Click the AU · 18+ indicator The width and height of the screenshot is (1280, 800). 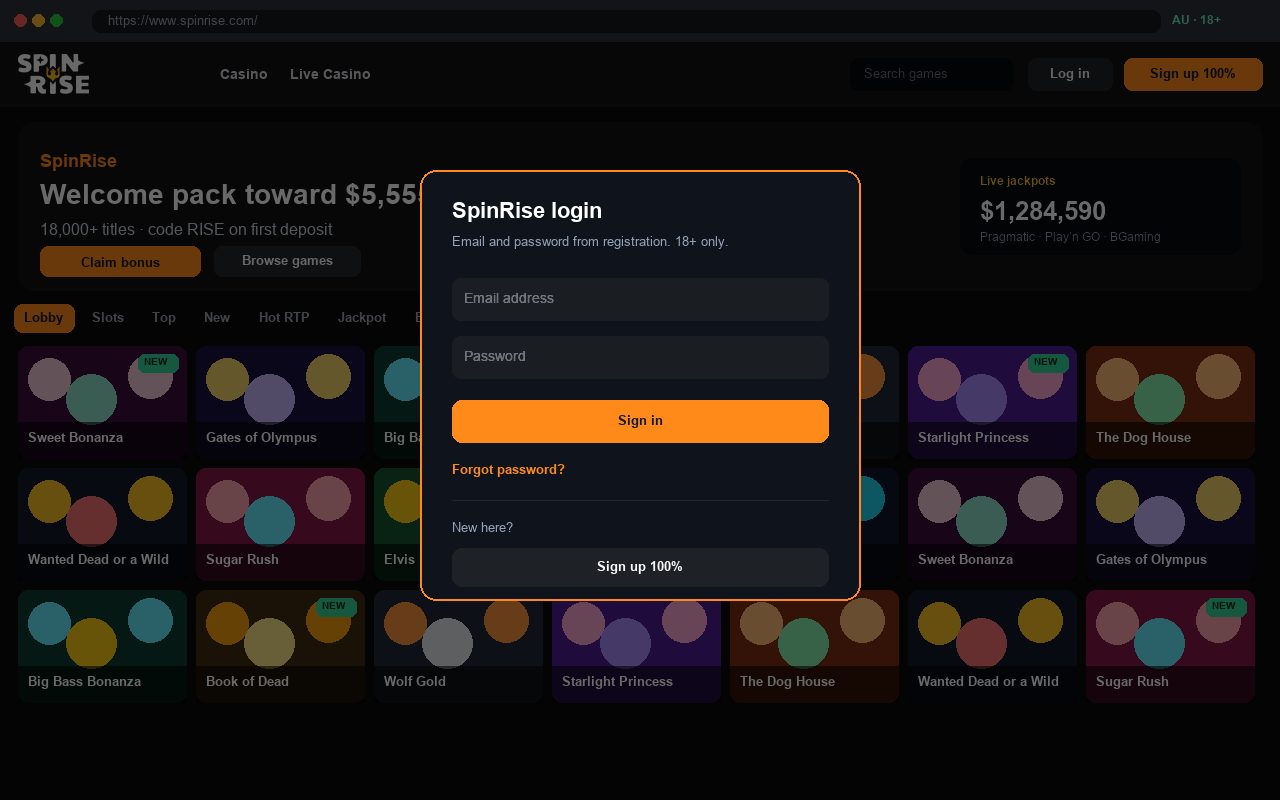point(1196,20)
